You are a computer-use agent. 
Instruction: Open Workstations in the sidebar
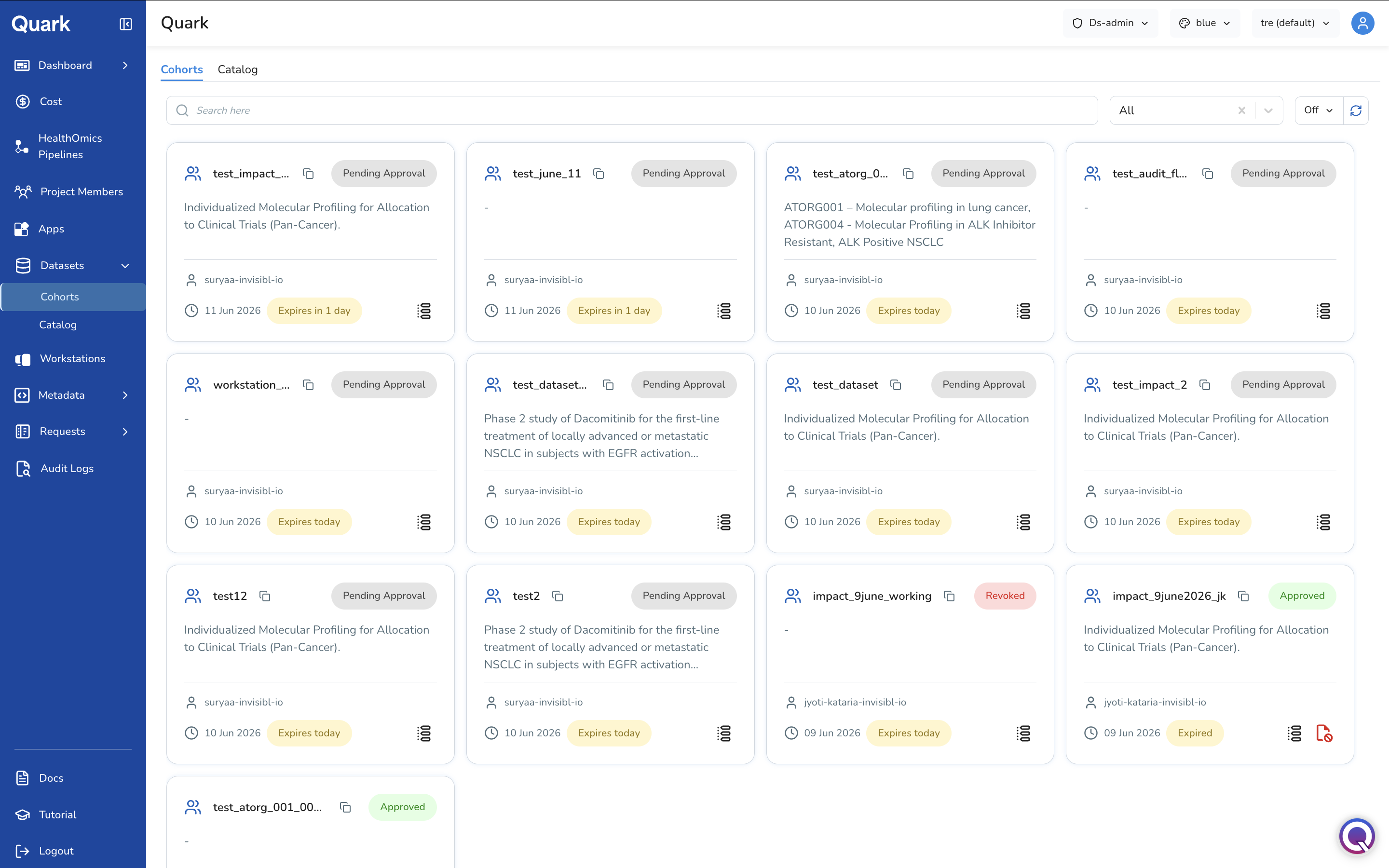click(x=73, y=359)
